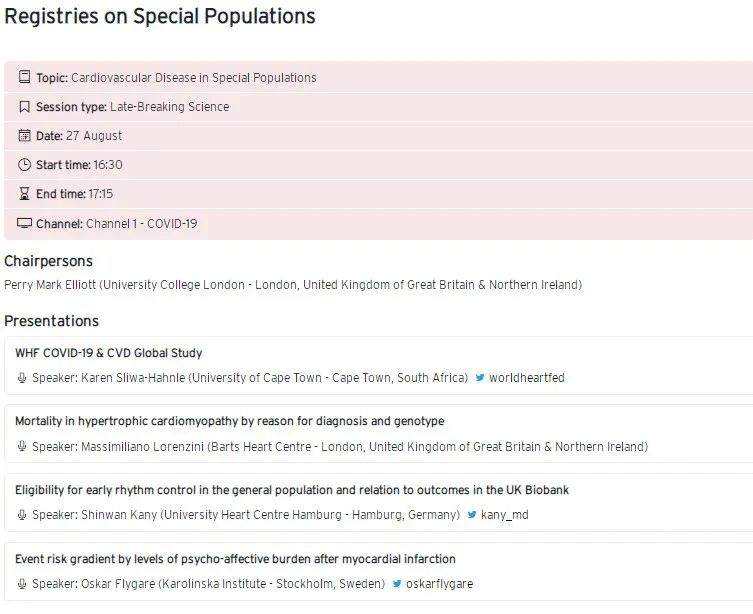This screenshot has width=753, height=614.
Task: Select the Event risk gradient presentation title
Action: [235, 559]
